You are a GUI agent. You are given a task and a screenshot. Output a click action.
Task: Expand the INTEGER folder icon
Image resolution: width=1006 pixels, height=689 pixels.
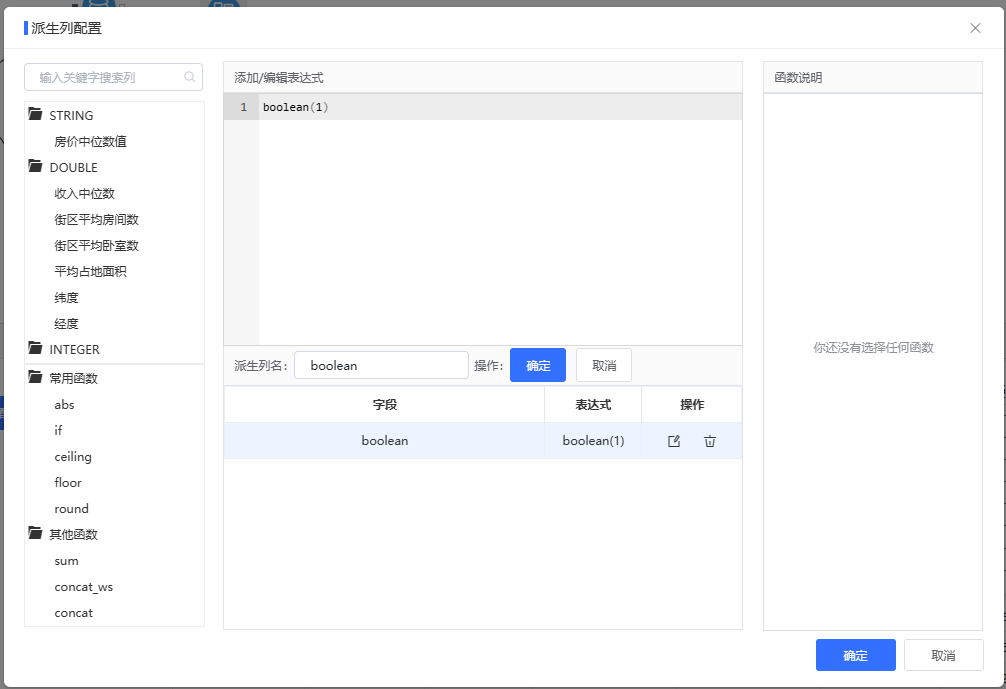click(35, 348)
